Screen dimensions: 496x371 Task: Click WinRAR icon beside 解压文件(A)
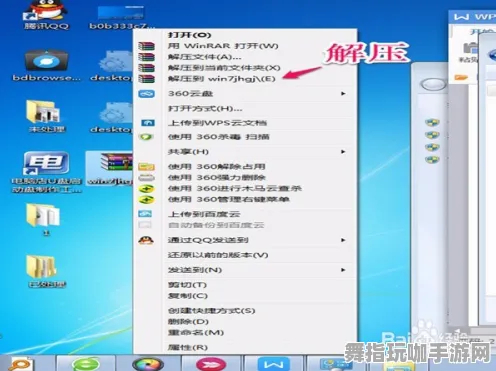[x=146, y=57]
